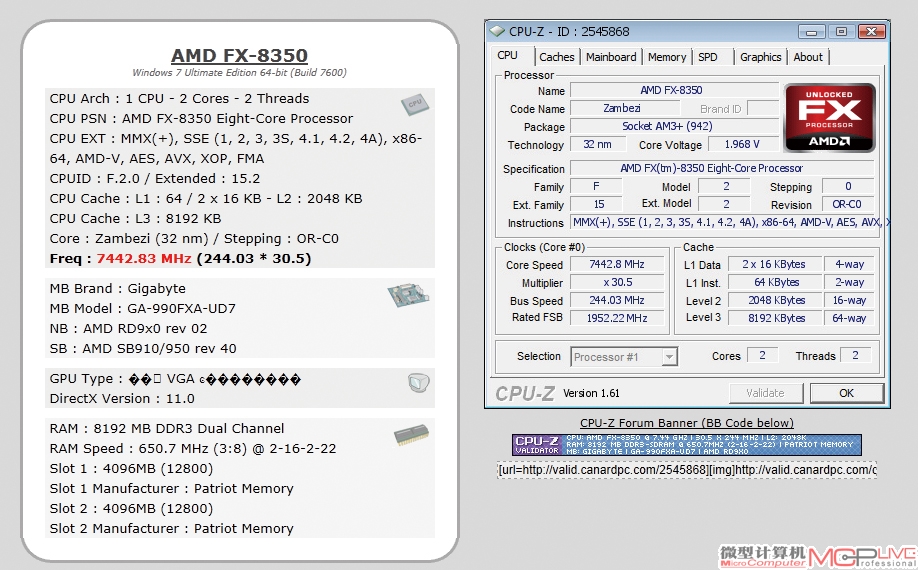The image size is (918, 570).
Task: Click the CPU PSN Eight-Core Processor line
Action: point(201,119)
